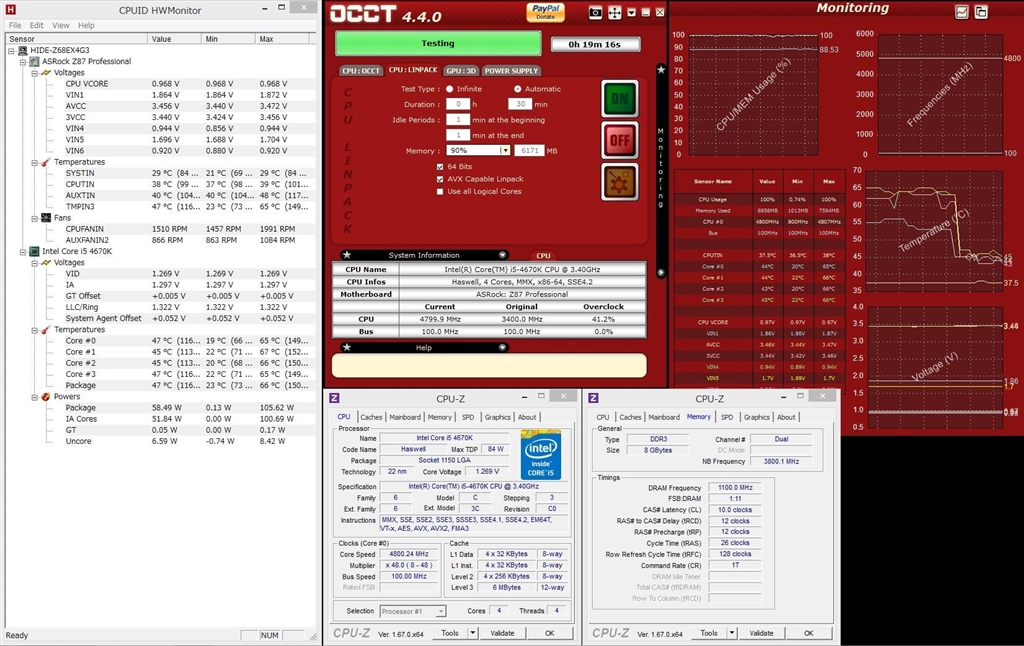Select the Automatic test type radio button
This screenshot has height=646, width=1024.
point(517,89)
